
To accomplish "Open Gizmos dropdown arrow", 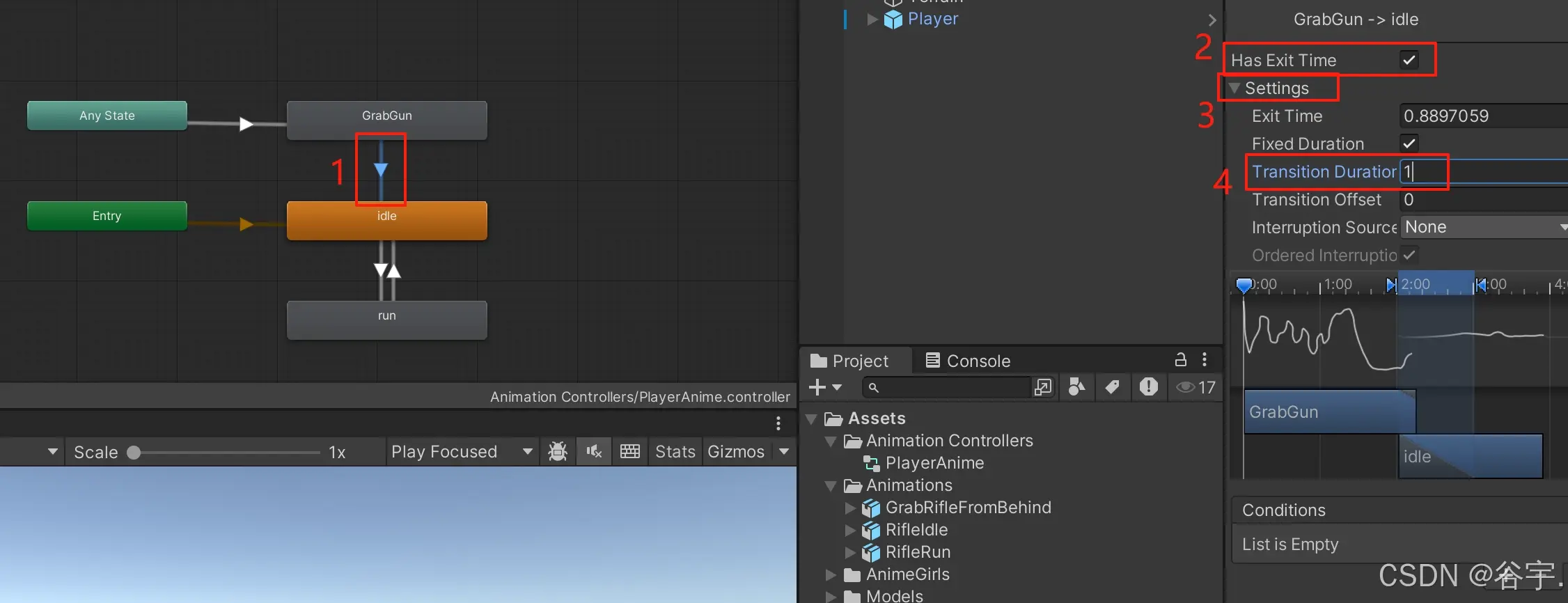I will point(784,452).
